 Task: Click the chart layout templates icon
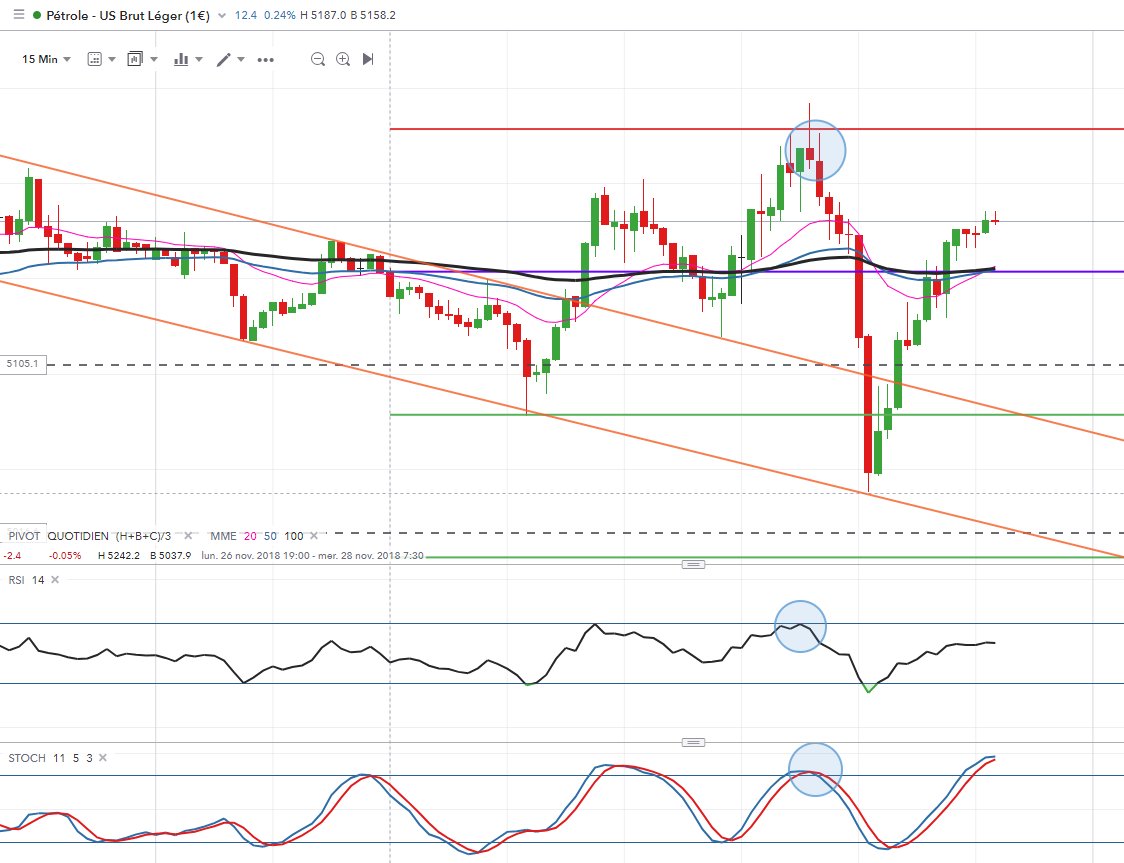pos(135,59)
